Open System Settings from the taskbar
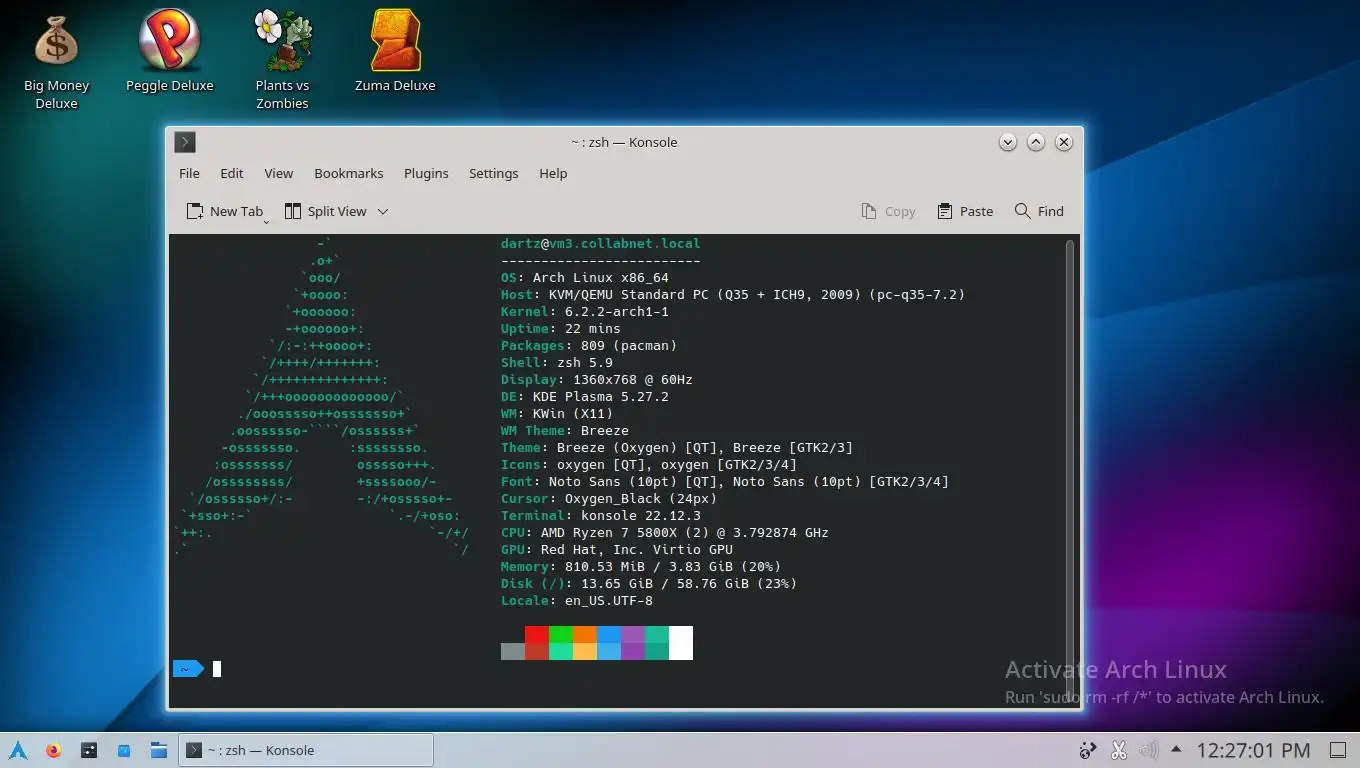 [89, 750]
